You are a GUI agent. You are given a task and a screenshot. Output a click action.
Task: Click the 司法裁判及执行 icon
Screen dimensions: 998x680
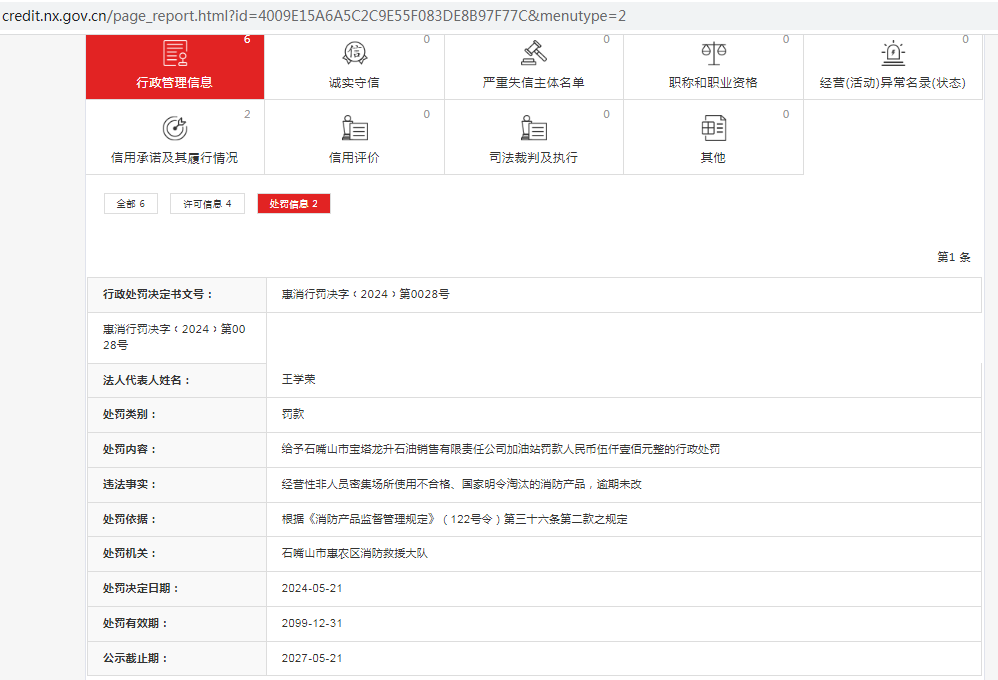(x=533, y=128)
